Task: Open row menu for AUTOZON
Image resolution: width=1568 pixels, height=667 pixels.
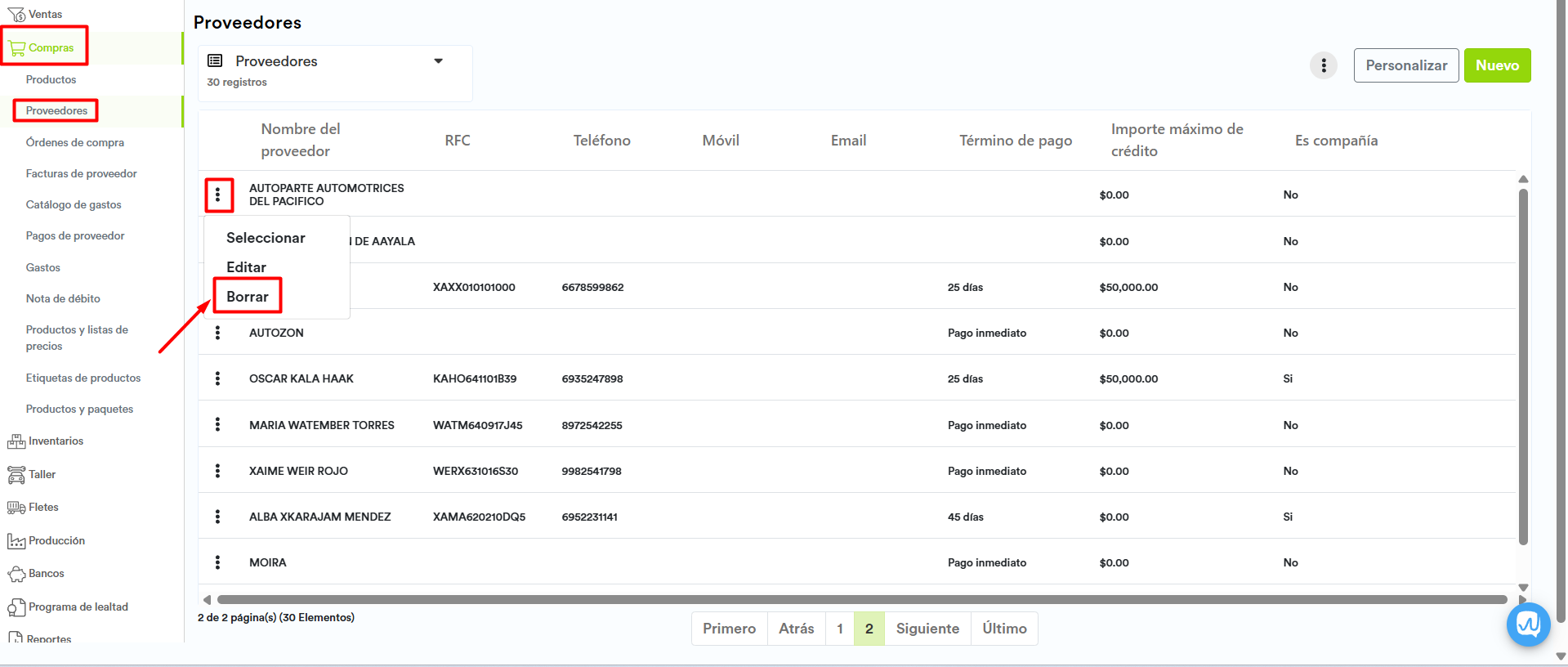Action: (217, 333)
